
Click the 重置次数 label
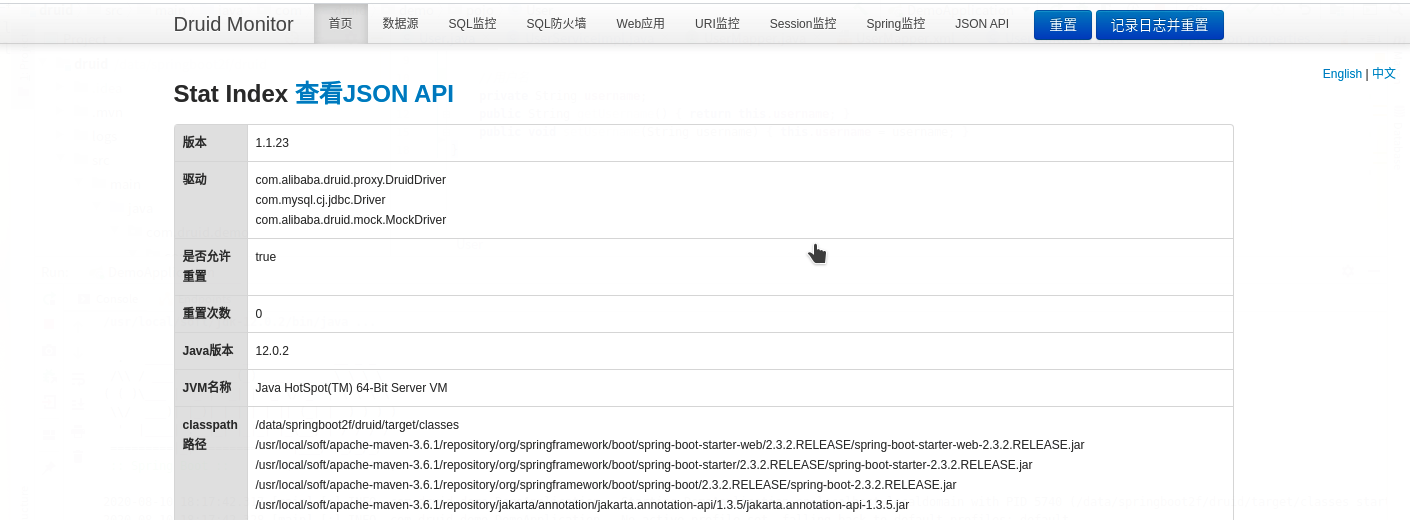(x=206, y=314)
